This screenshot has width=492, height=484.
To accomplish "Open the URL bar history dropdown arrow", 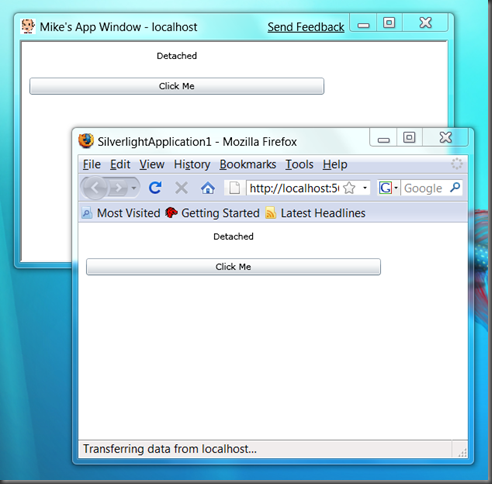I will 365,188.
